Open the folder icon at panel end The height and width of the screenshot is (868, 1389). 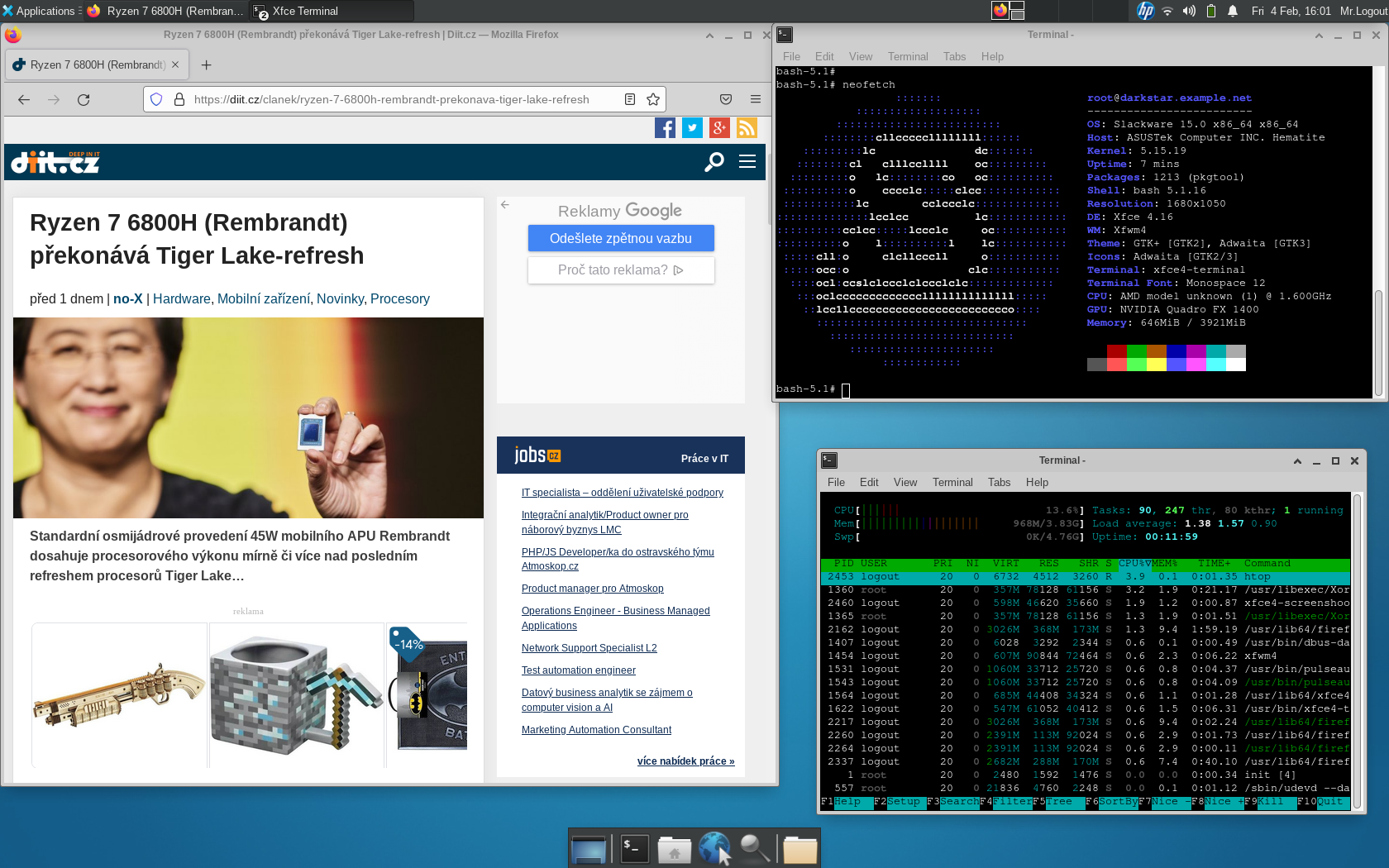[800, 849]
